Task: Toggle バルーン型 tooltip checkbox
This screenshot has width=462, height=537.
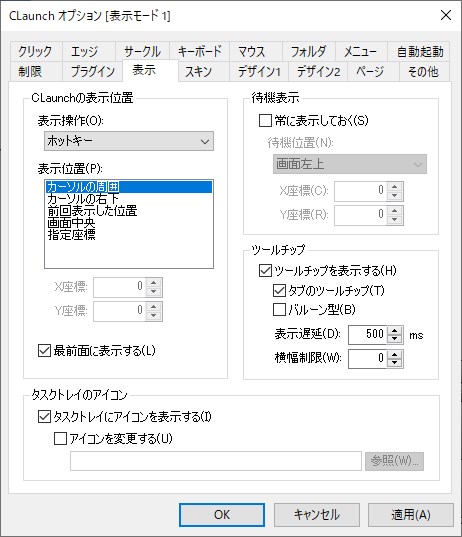Action: (x=279, y=310)
